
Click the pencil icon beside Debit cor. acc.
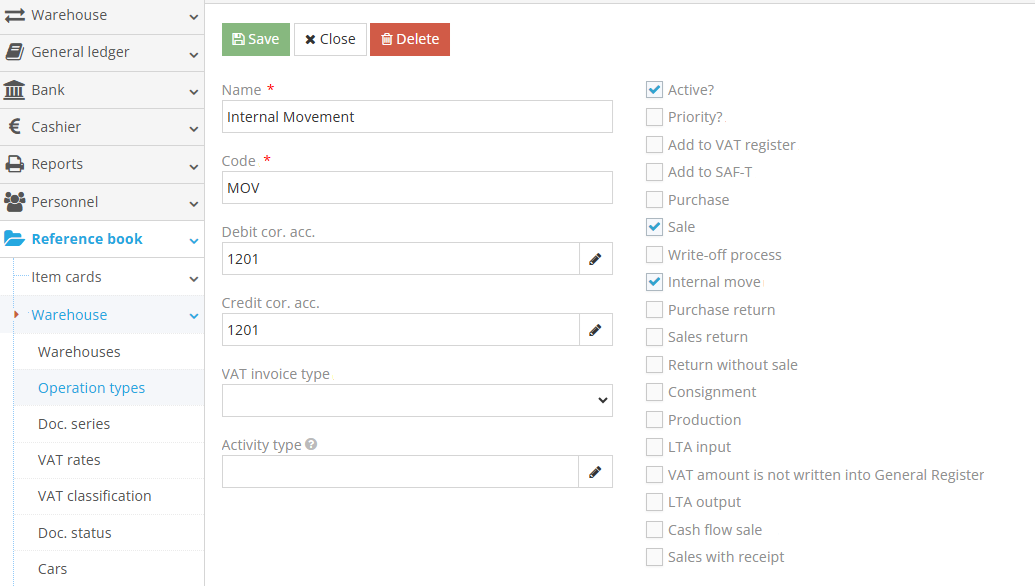pyautogui.click(x=595, y=259)
